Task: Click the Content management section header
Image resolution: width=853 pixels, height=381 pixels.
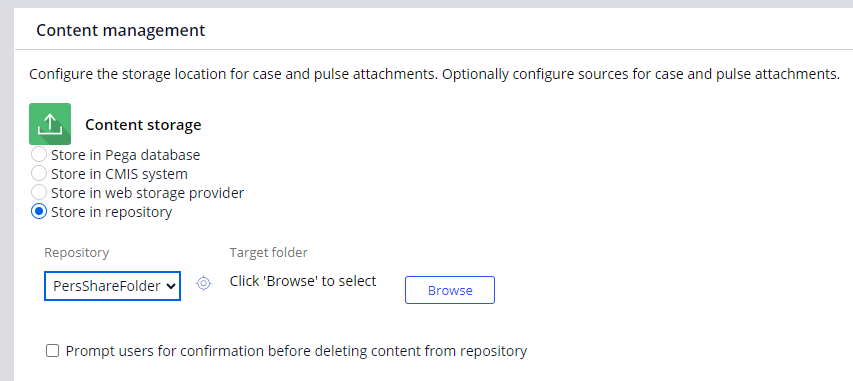Action: pyautogui.click(x=121, y=30)
